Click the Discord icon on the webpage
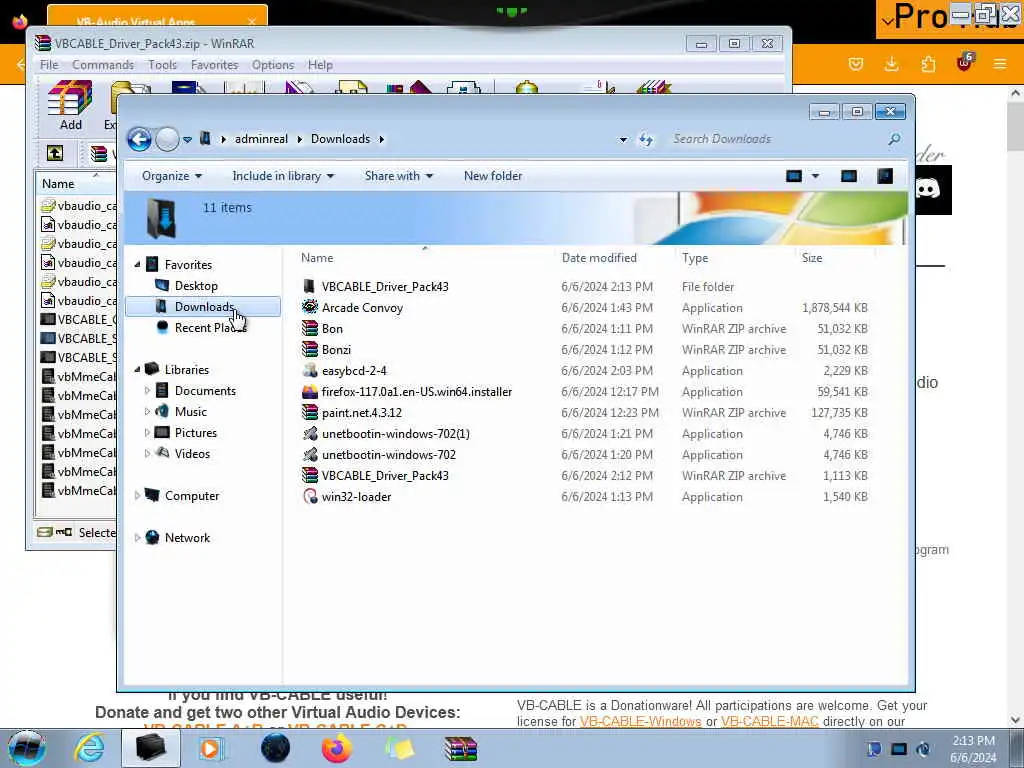Screen dimensions: 1024x768 tap(929, 190)
